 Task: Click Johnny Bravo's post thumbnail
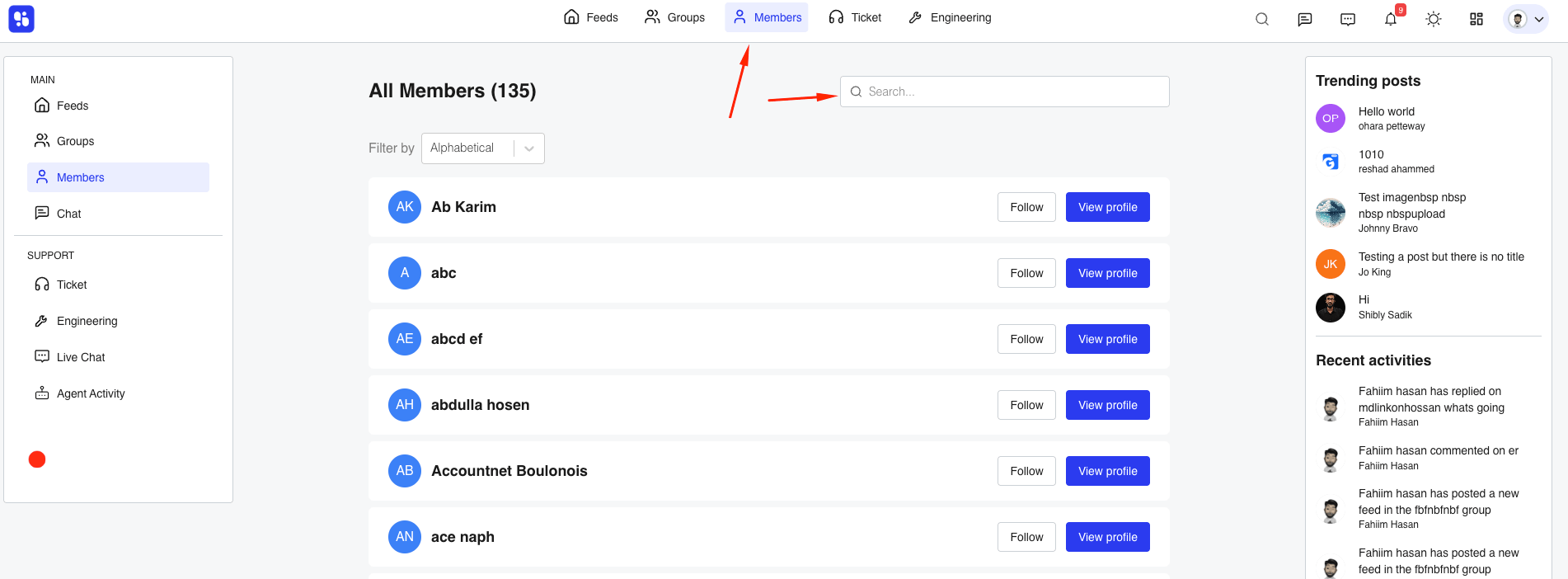coord(1331,213)
